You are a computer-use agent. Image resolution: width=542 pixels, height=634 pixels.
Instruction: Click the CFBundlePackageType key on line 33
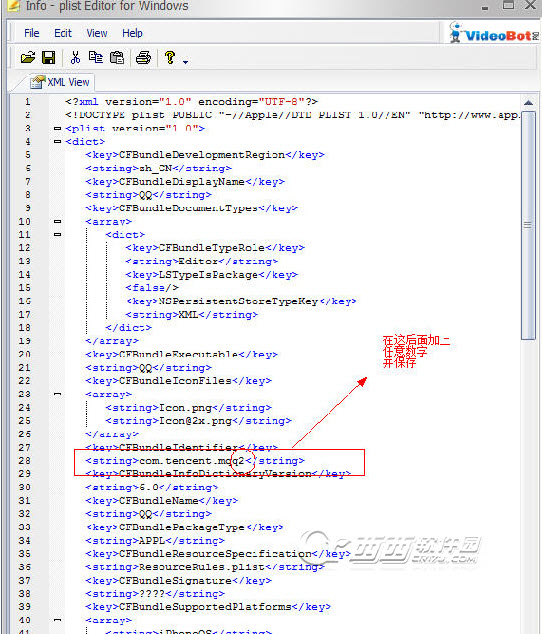(x=185, y=527)
